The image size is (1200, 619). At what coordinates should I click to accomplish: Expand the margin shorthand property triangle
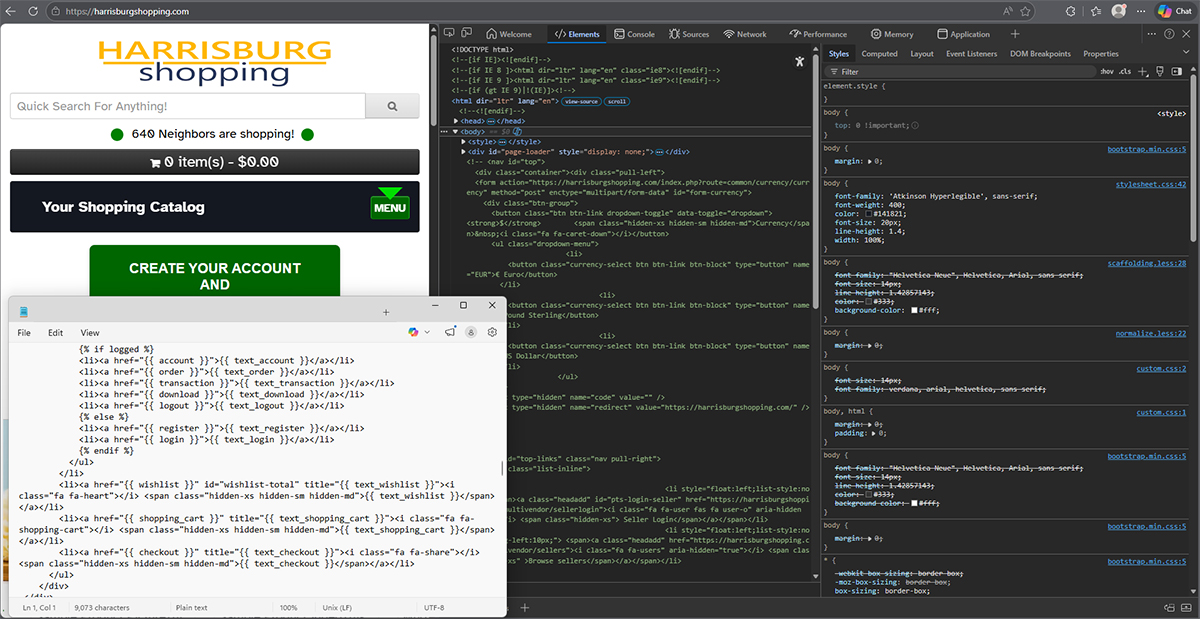pos(871,160)
